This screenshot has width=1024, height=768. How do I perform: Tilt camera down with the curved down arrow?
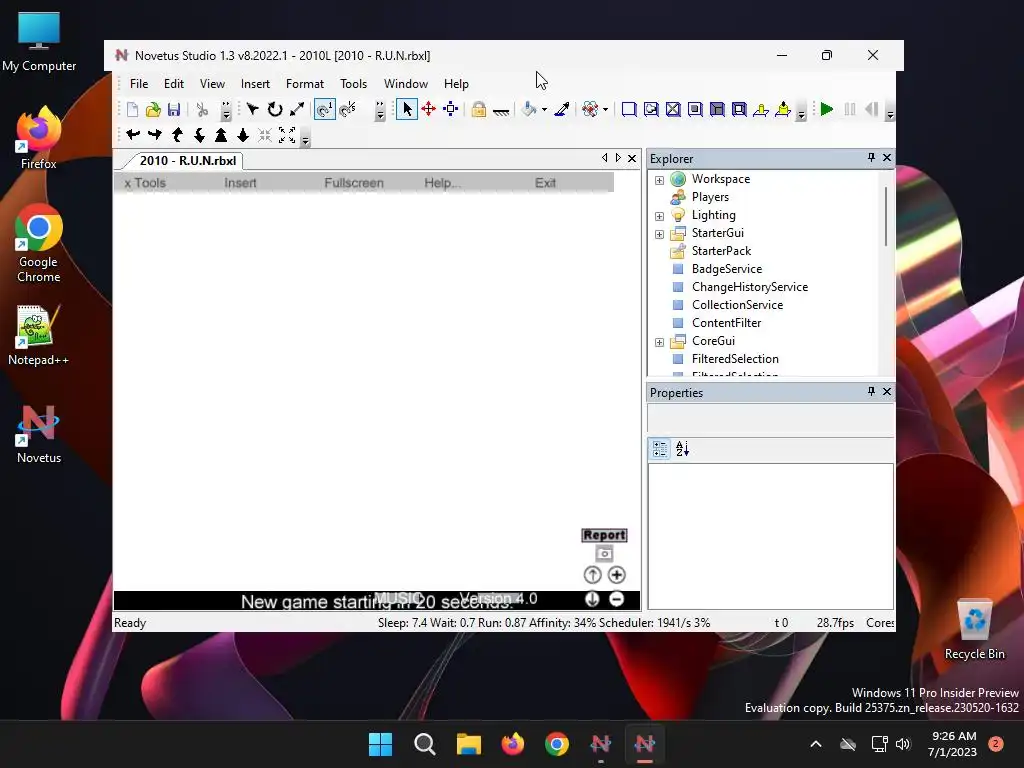point(199,135)
